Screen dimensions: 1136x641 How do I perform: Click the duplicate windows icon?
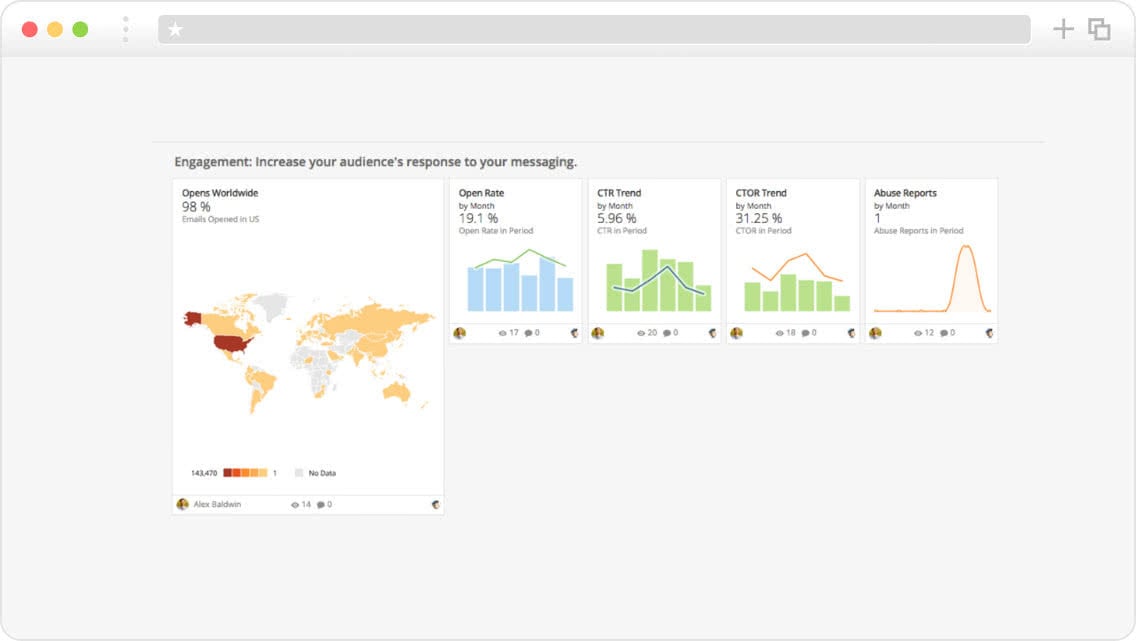1099,30
